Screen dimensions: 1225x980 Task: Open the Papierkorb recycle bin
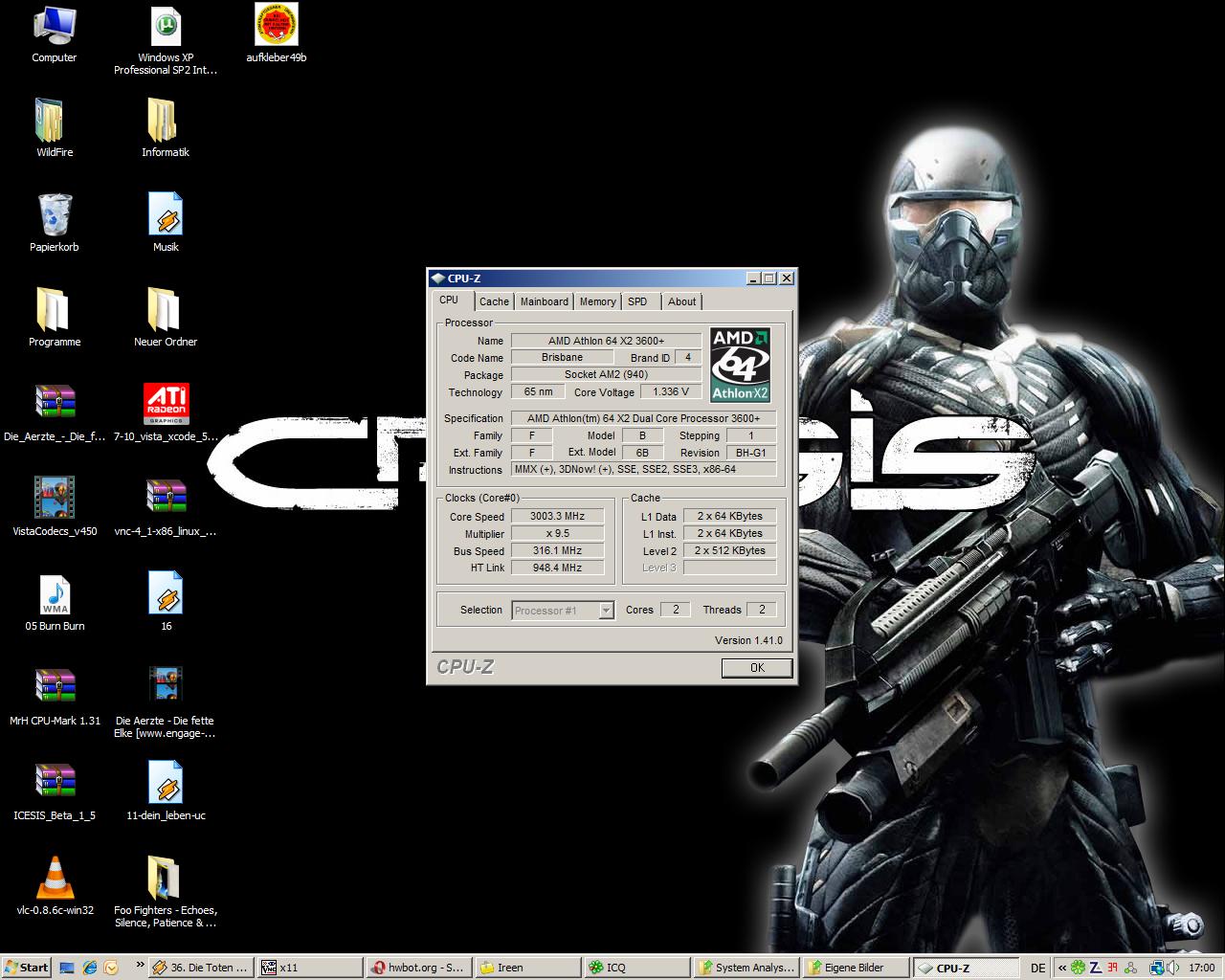point(55,223)
